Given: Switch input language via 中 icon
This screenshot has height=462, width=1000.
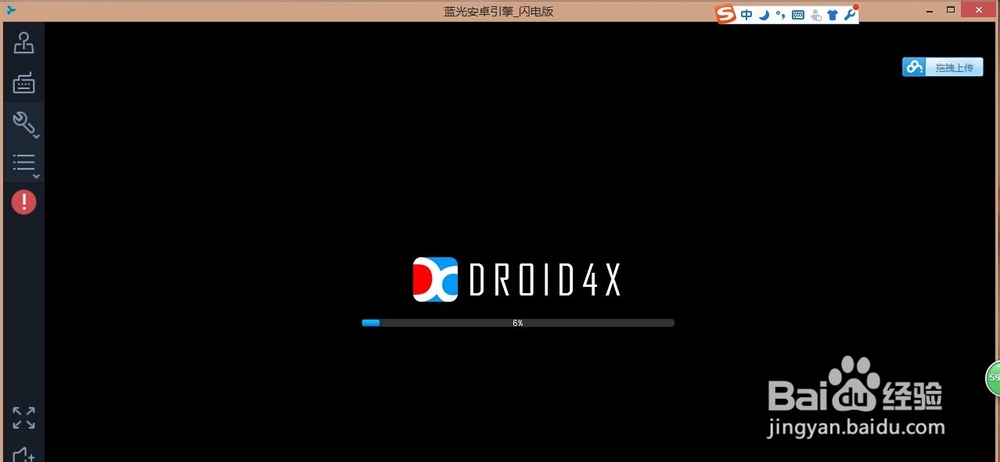Looking at the screenshot, I should pyautogui.click(x=747, y=15).
